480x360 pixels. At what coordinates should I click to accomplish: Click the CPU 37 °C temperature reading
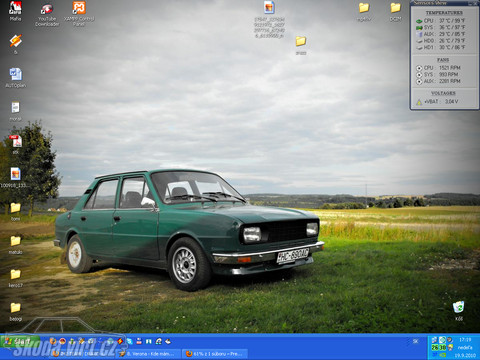tap(452, 21)
